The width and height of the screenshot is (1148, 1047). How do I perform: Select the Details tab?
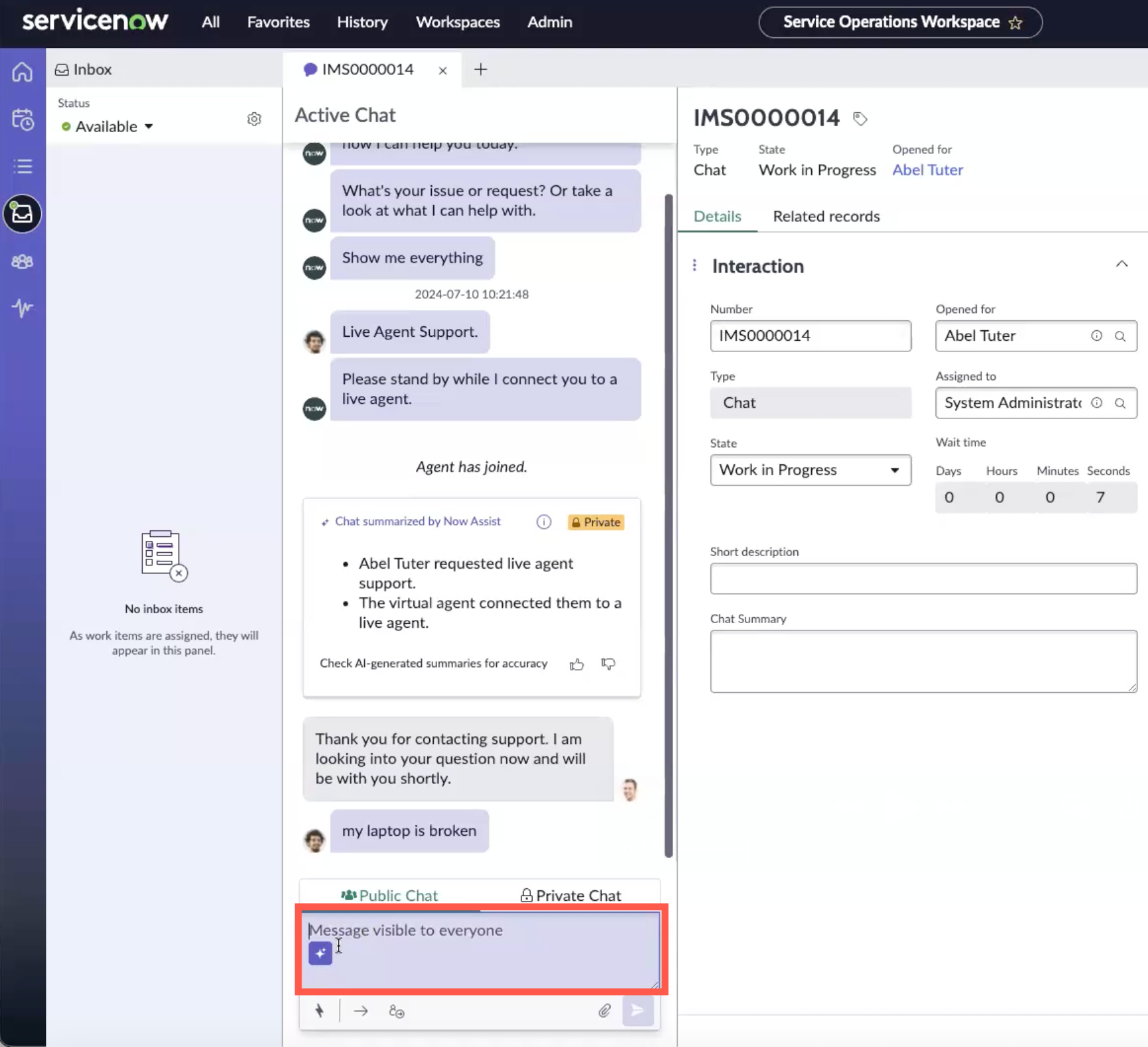click(x=717, y=217)
